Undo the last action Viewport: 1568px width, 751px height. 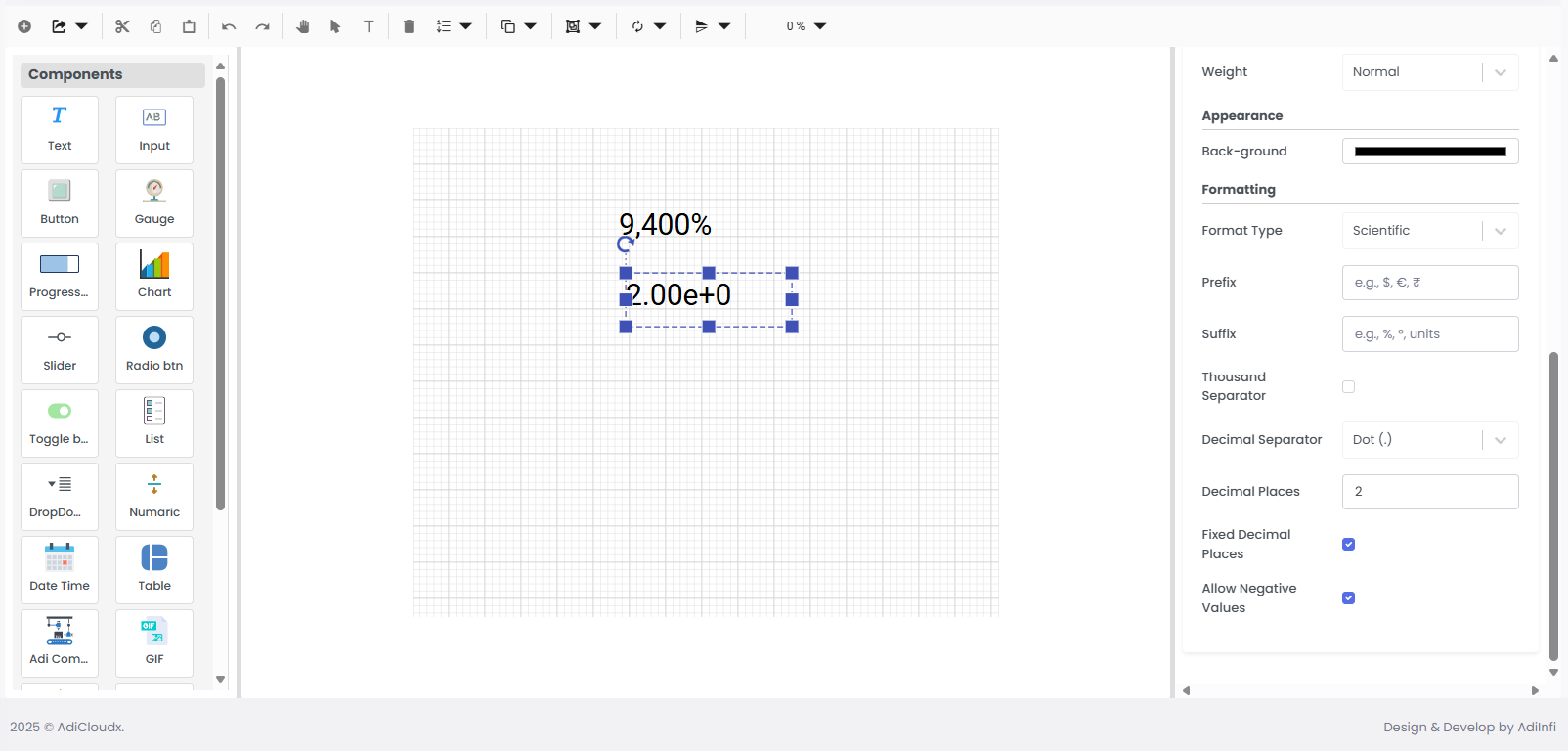[229, 26]
